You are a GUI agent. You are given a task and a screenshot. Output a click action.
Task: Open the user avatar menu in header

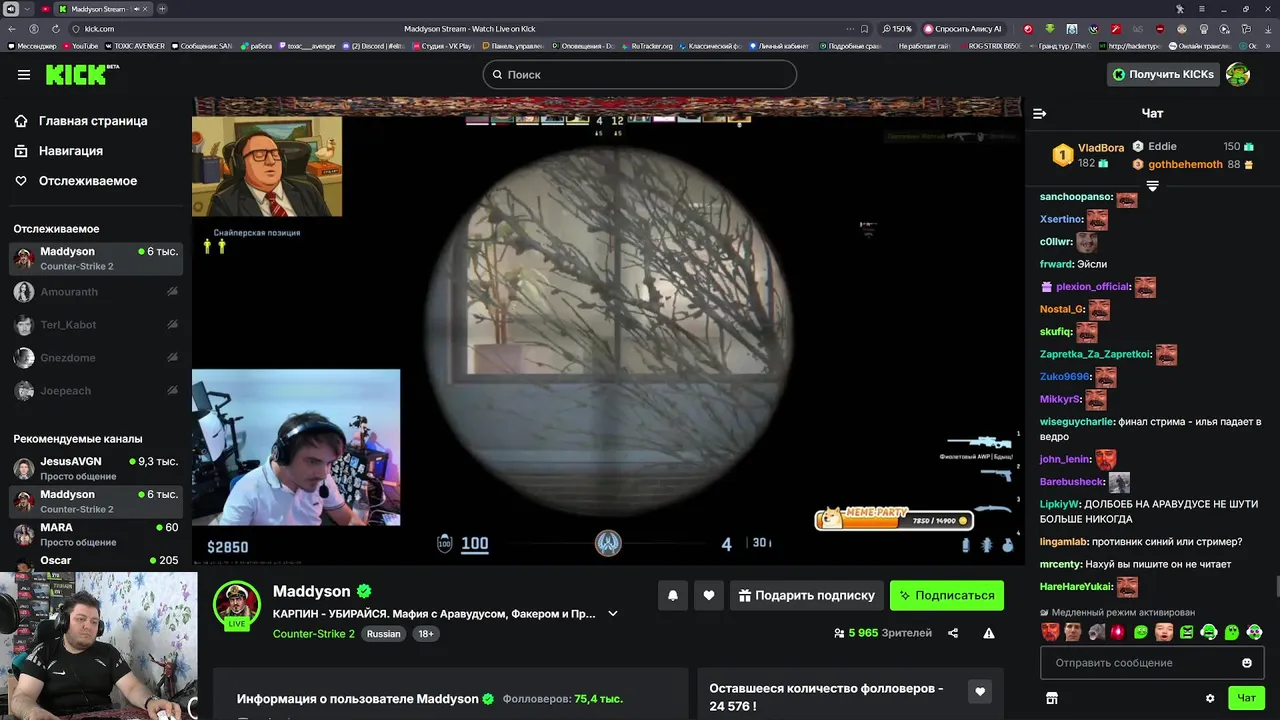tap(1238, 74)
